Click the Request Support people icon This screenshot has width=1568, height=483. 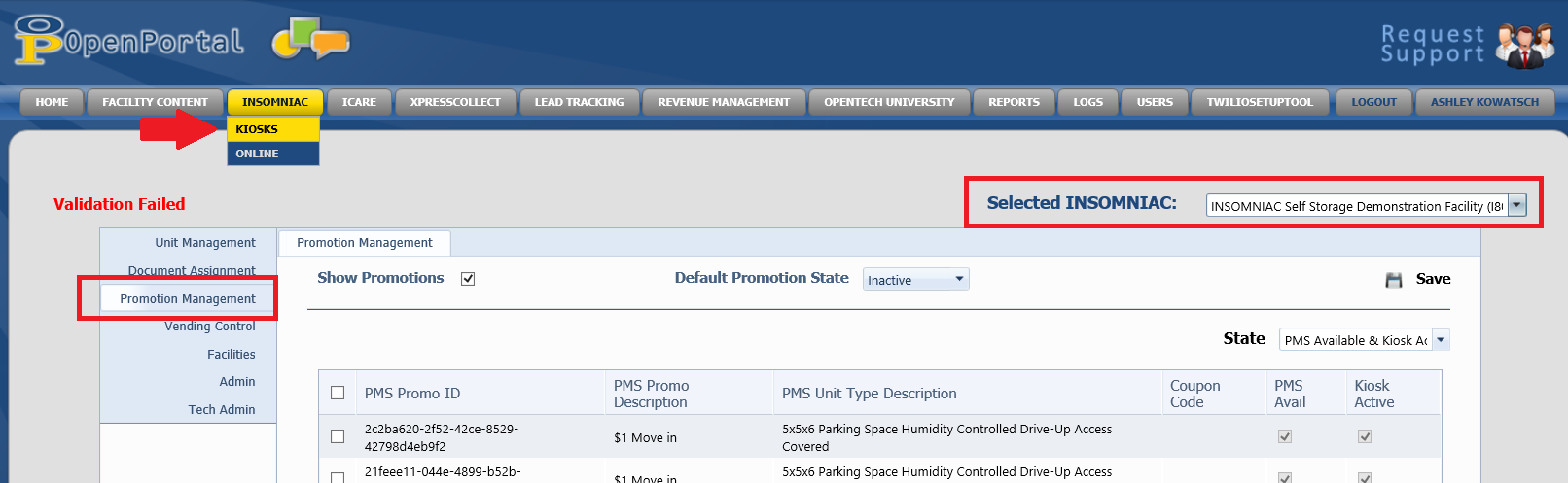tap(1524, 46)
